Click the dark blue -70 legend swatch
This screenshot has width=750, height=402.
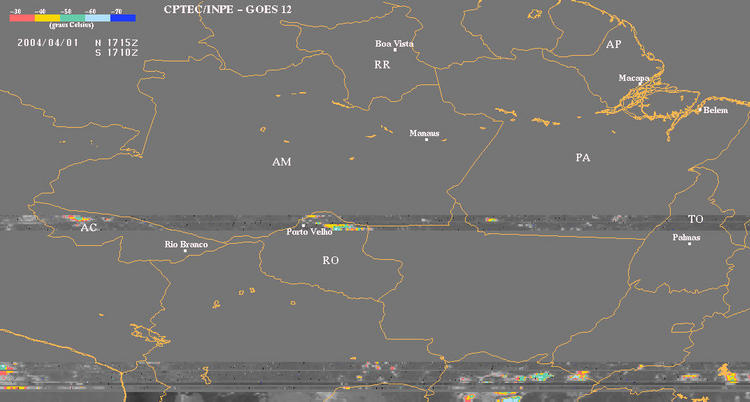pyautogui.click(x=123, y=18)
